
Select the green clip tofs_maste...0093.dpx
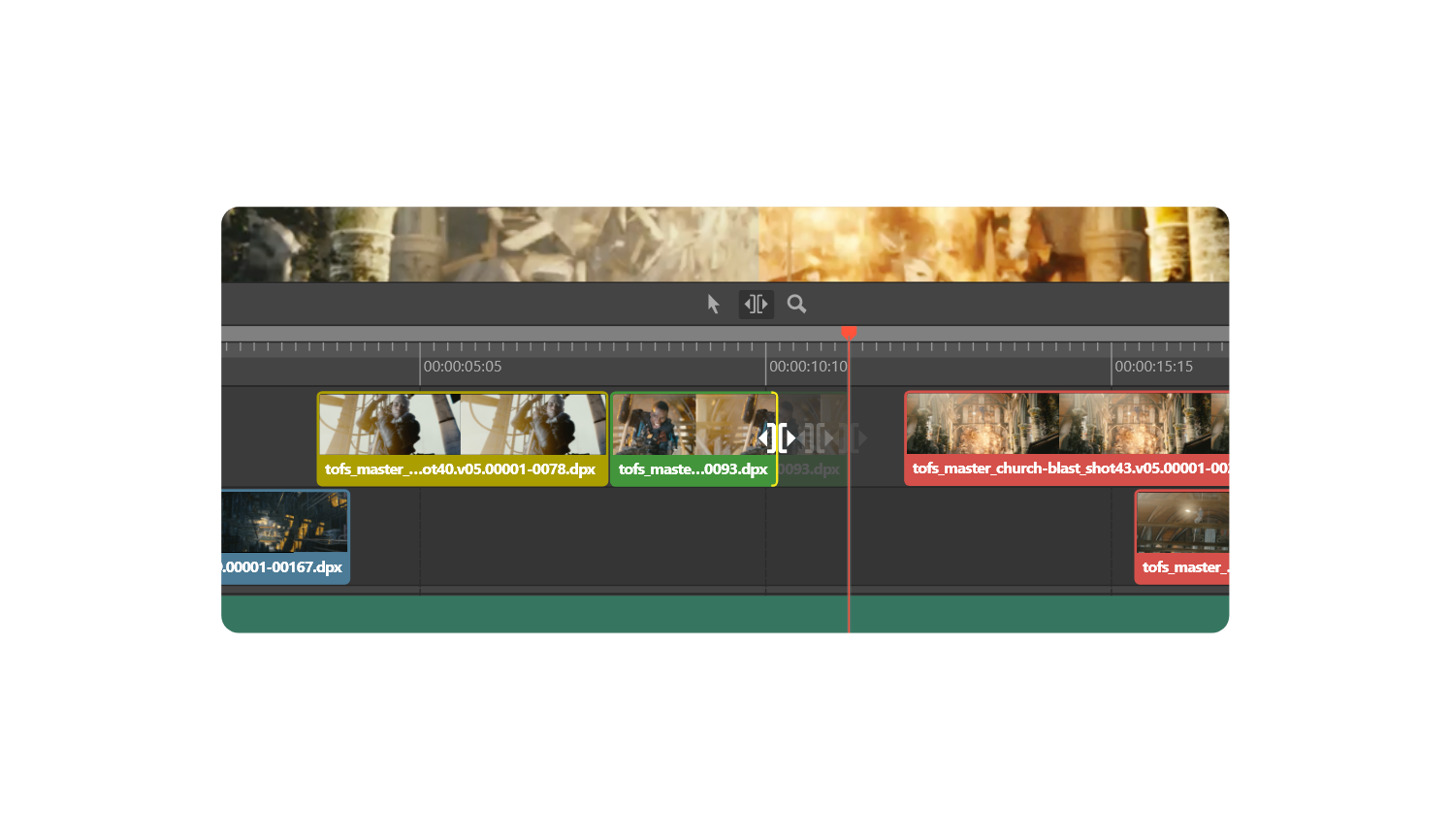click(693, 438)
